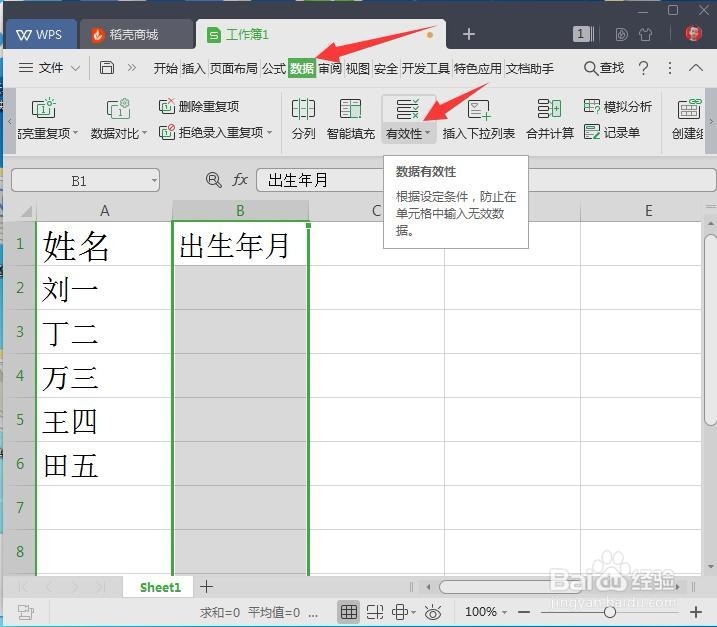This screenshot has height=627, width=717.
Task: Click the highlight duplicates icon
Action: tap(44, 108)
